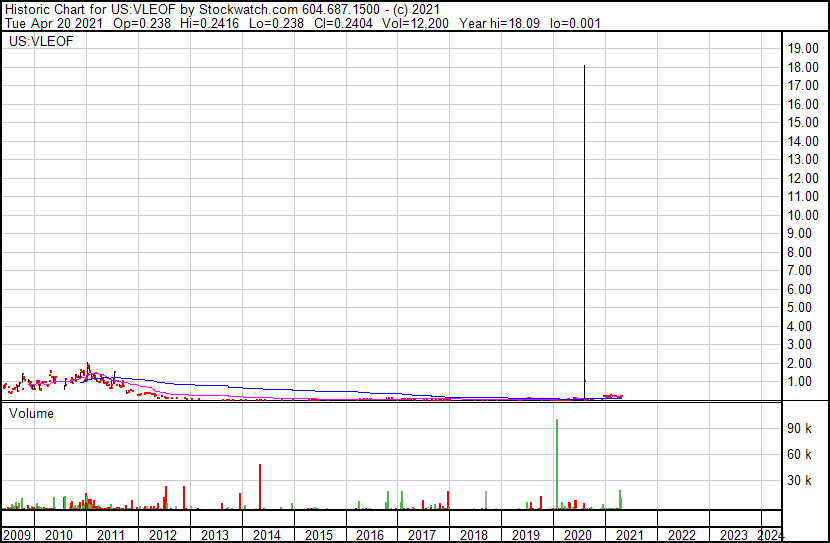The height and width of the screenshot is (543, 830).
Task: Click the 15.00 price axis label
Action: pos(803,122)
